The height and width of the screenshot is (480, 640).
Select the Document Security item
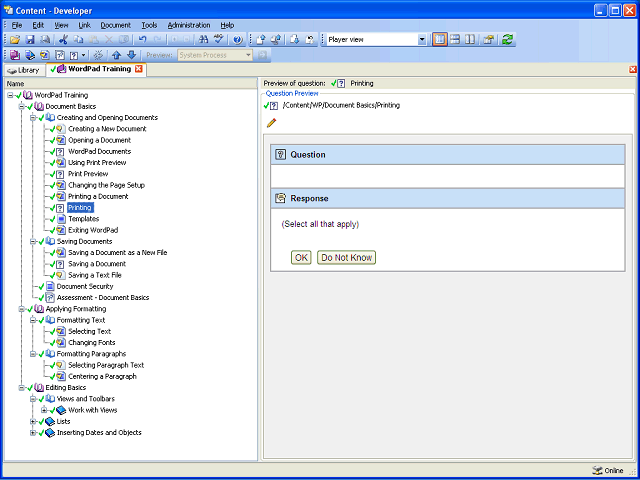tap(85, 287)
